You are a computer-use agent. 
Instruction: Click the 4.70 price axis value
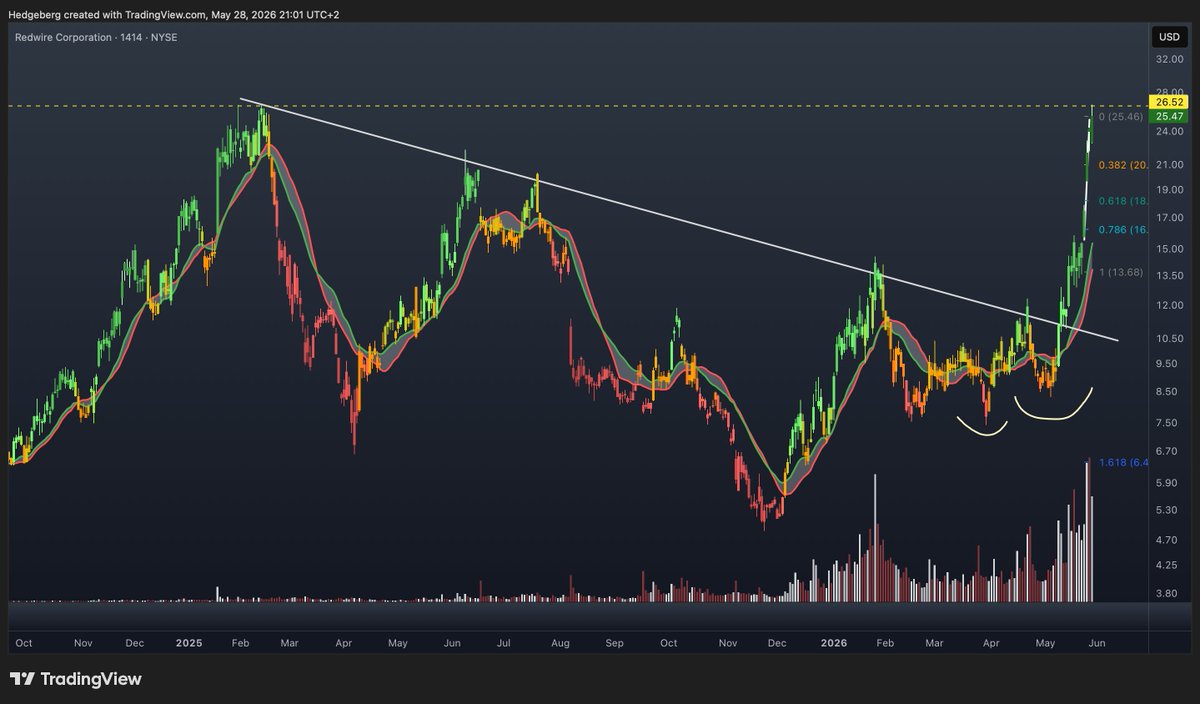[x=1169, y=539]
